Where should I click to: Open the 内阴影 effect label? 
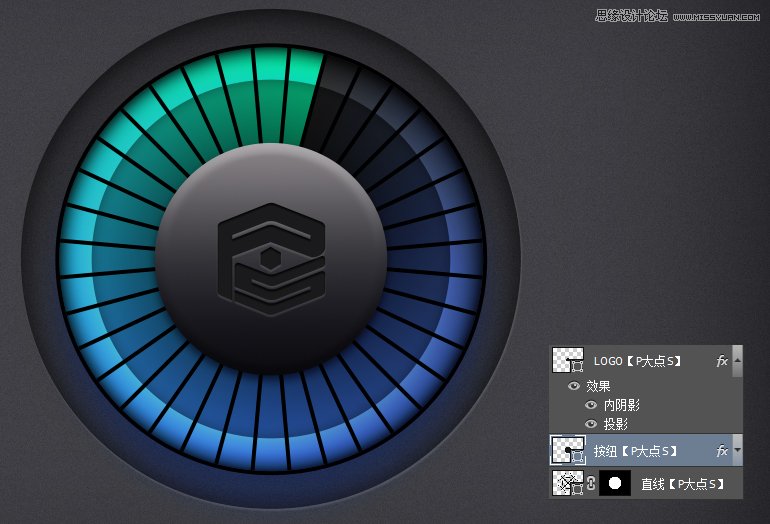pos(622,405)
